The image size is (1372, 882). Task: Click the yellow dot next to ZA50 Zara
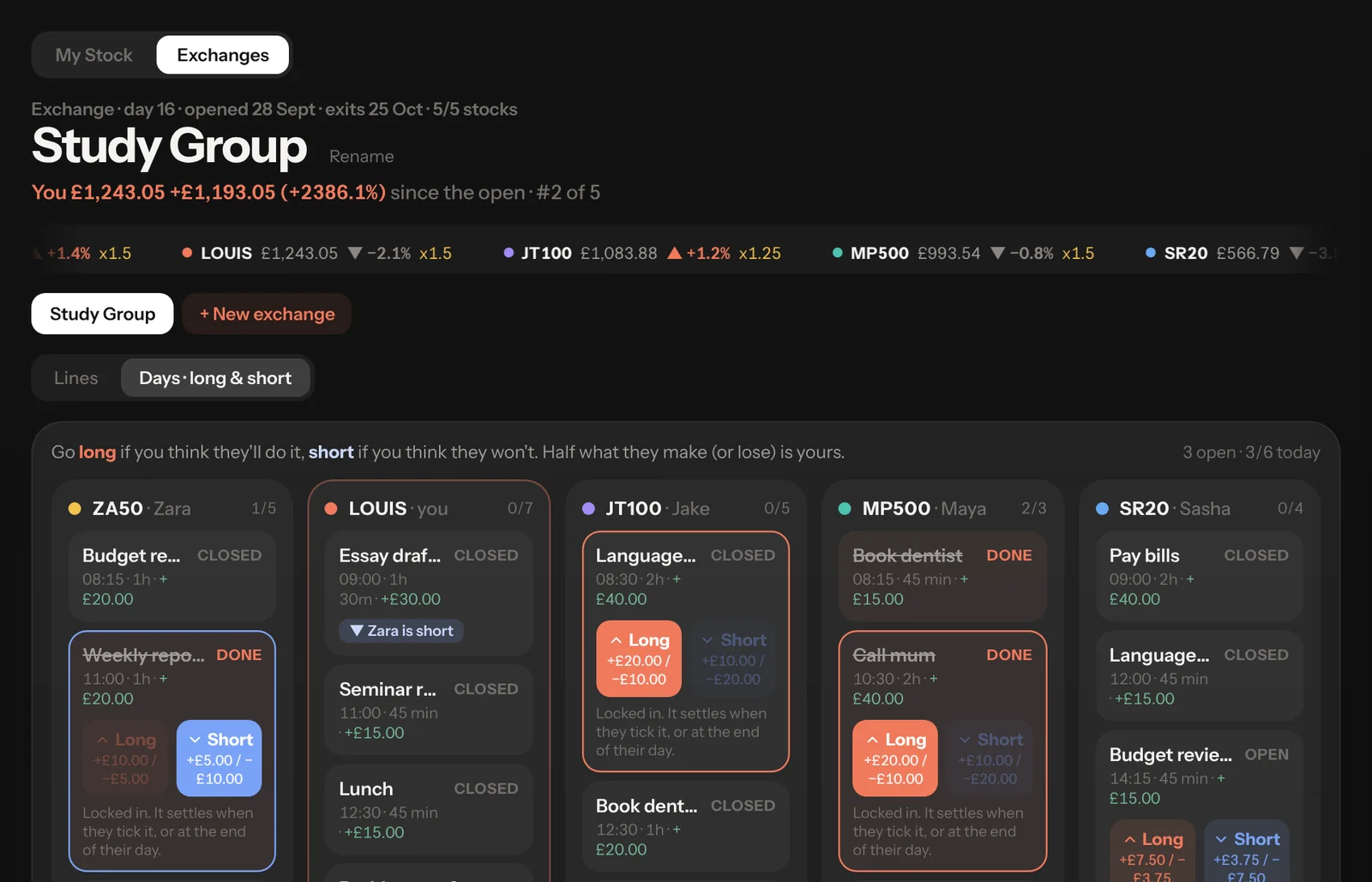coord(75,508)
